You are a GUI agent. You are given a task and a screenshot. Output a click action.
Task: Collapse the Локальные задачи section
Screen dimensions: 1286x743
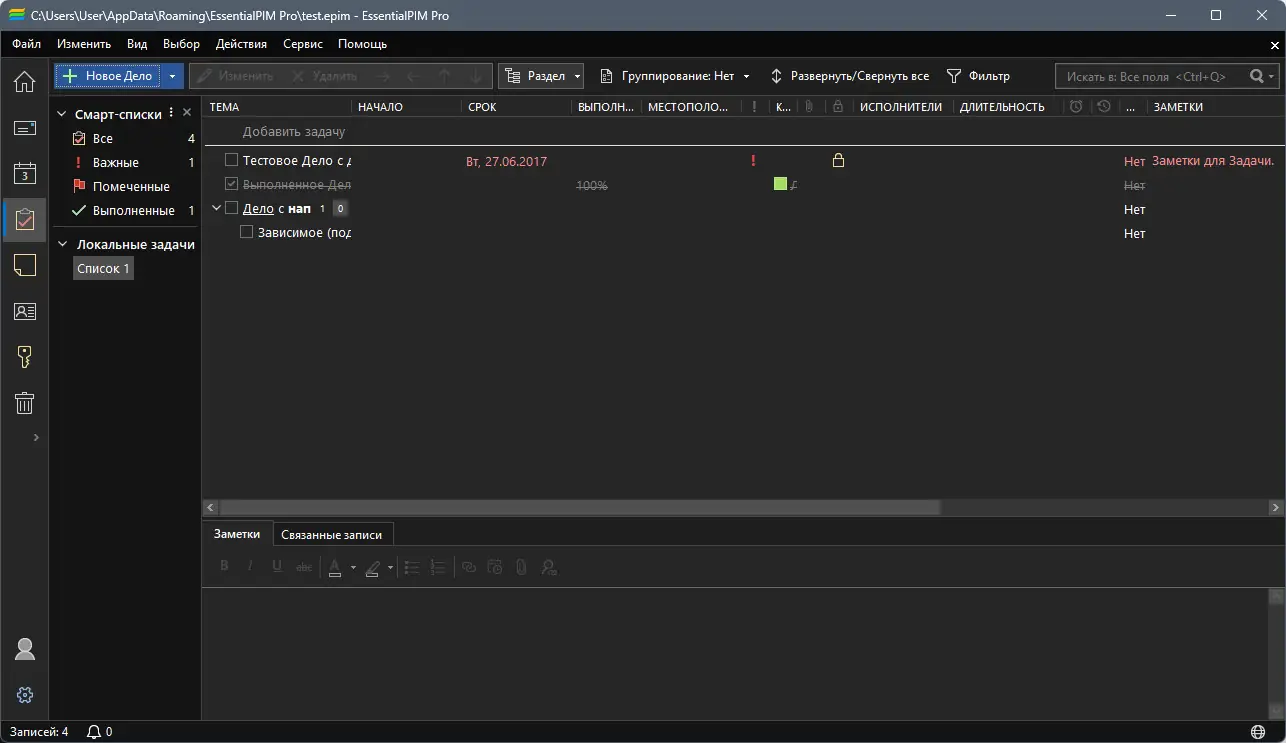point(62,244)
